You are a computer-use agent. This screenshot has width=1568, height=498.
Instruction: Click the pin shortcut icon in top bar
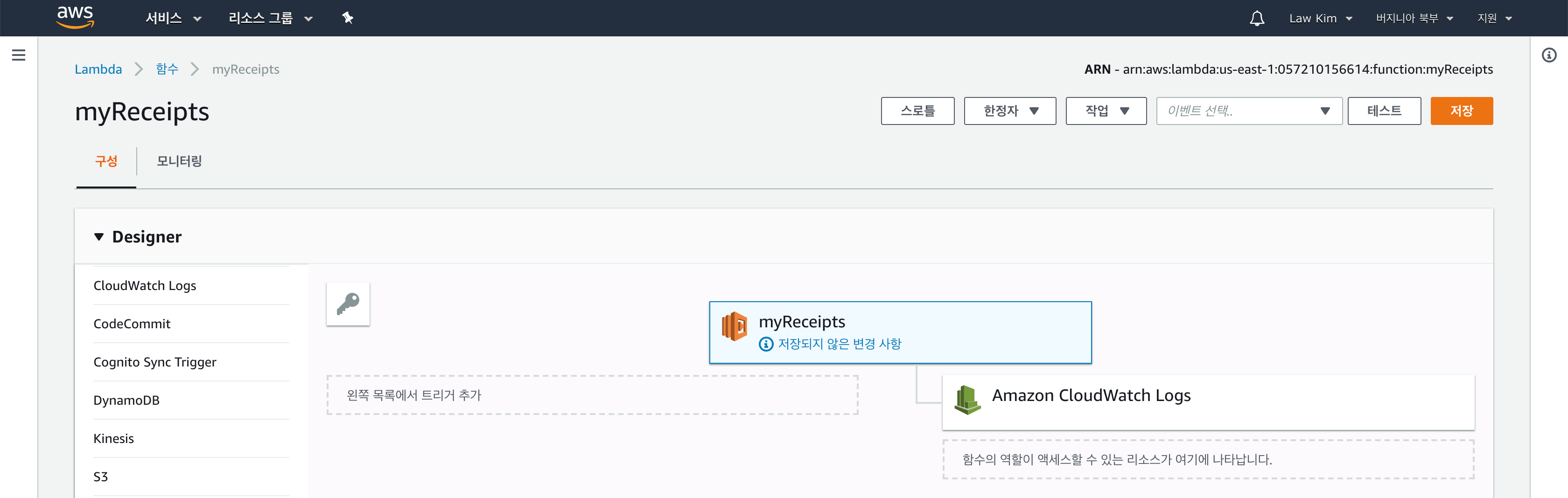(348, 18)
